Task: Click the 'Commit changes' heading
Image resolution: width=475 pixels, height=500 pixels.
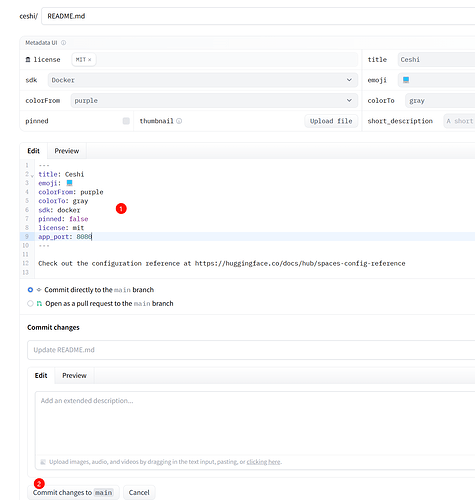Action: coord(53,327)
